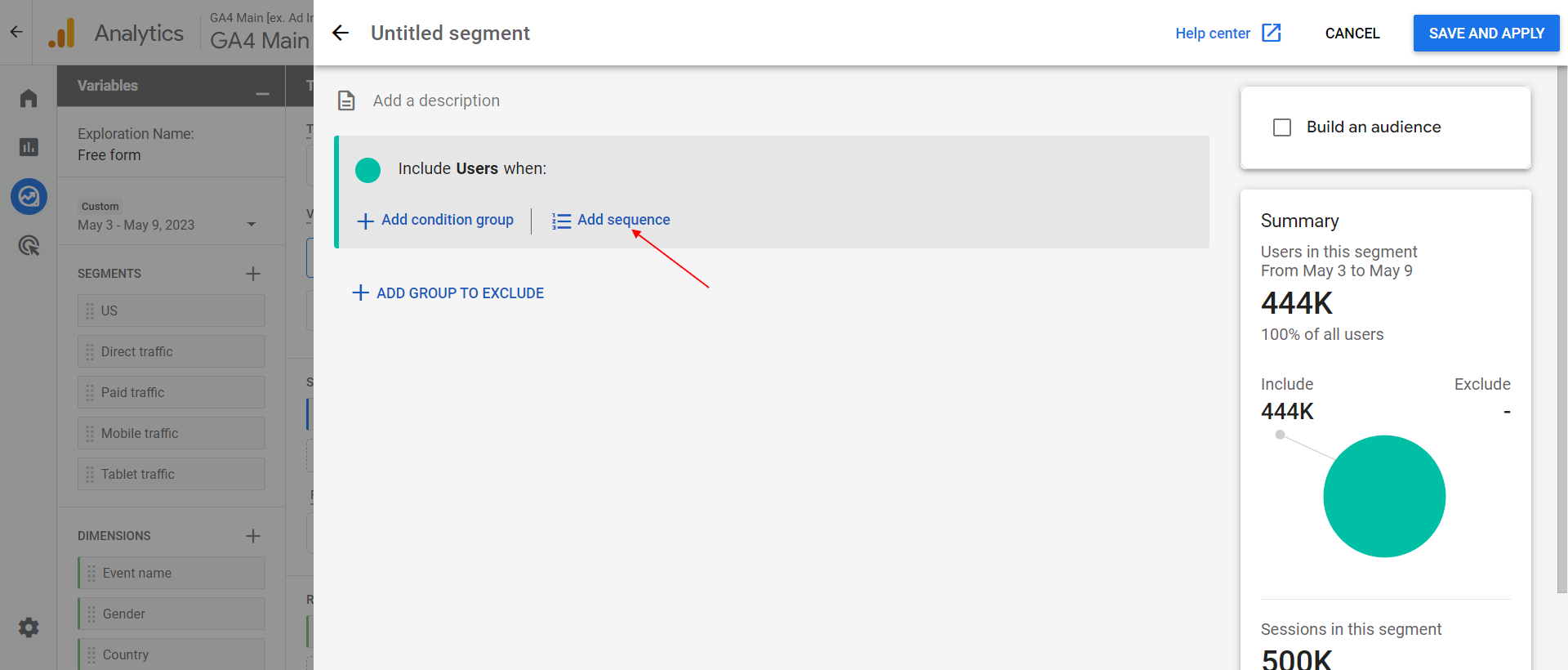The width and height of the screenshot is (1568, 670).
Task: Click the Sessions in this segment label
Action: pos(1351,629)
